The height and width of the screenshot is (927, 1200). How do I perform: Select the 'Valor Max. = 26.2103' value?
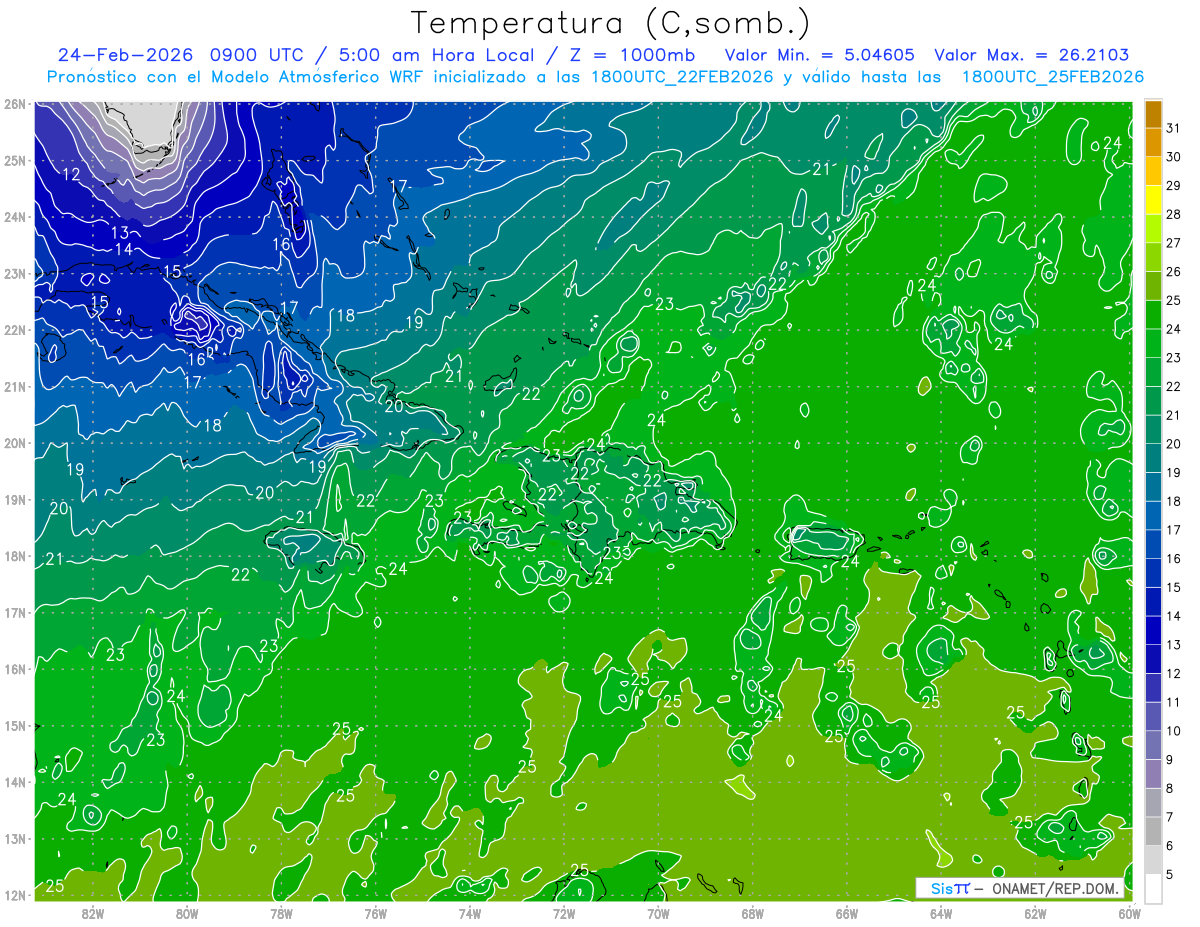(1031, 55)
